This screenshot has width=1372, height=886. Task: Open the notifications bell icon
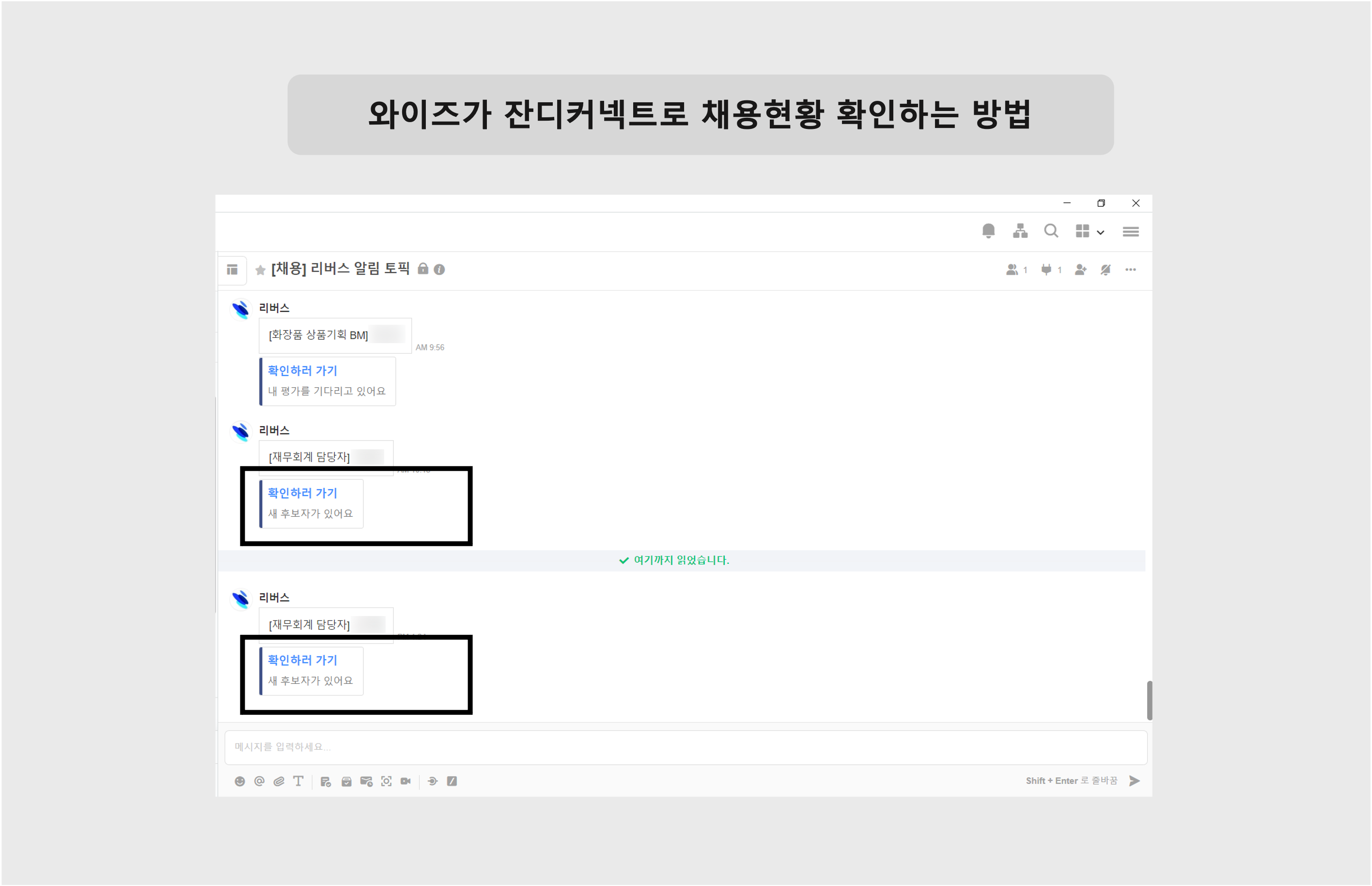[989, 231]
